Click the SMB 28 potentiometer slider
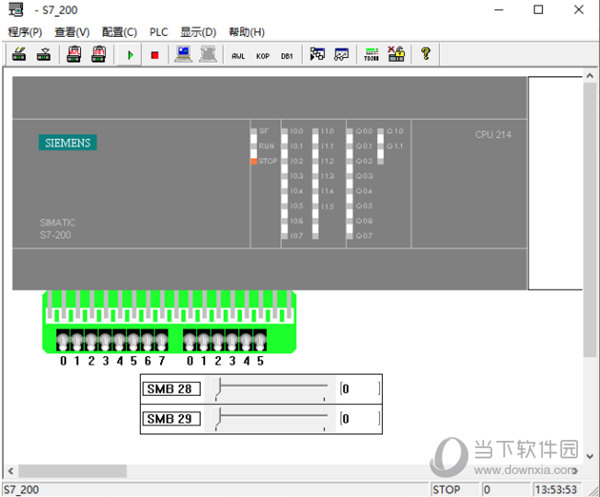The width and height of the screenshot is (600, 497). [271, 389]
